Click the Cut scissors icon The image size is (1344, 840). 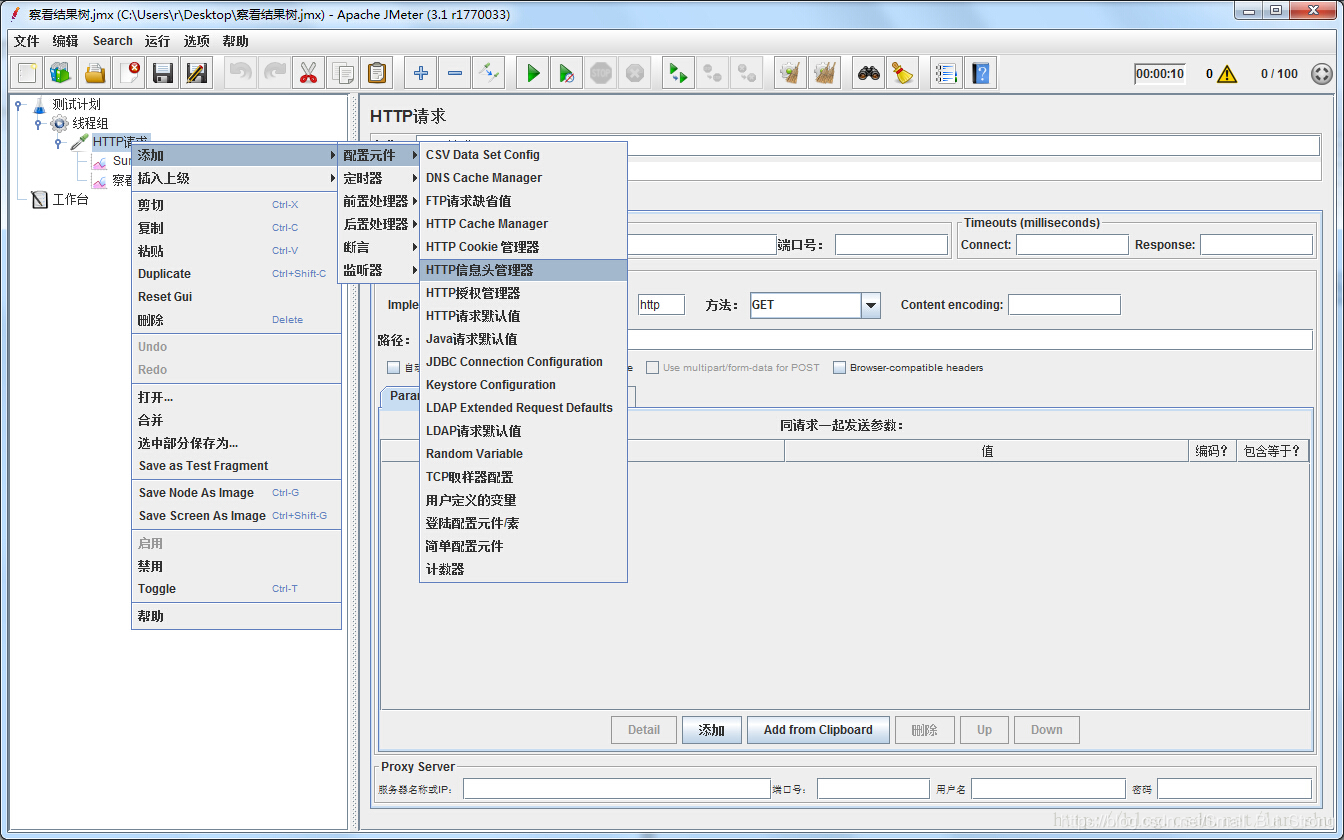(308, 73)
